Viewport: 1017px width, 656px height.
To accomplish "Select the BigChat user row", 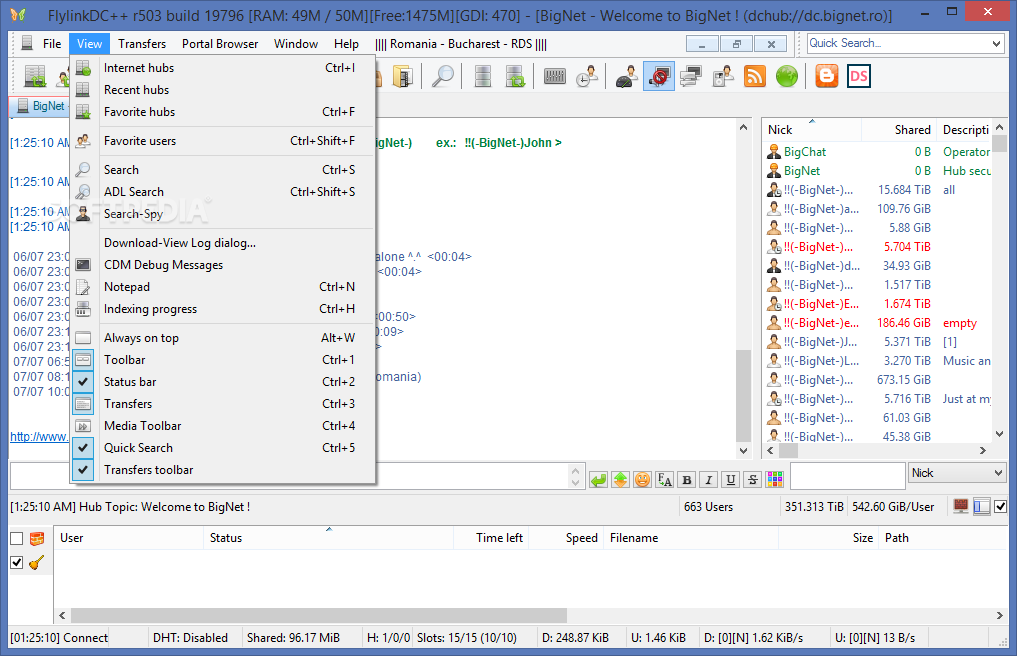I will pyautogui.click(x=876, y=152).
